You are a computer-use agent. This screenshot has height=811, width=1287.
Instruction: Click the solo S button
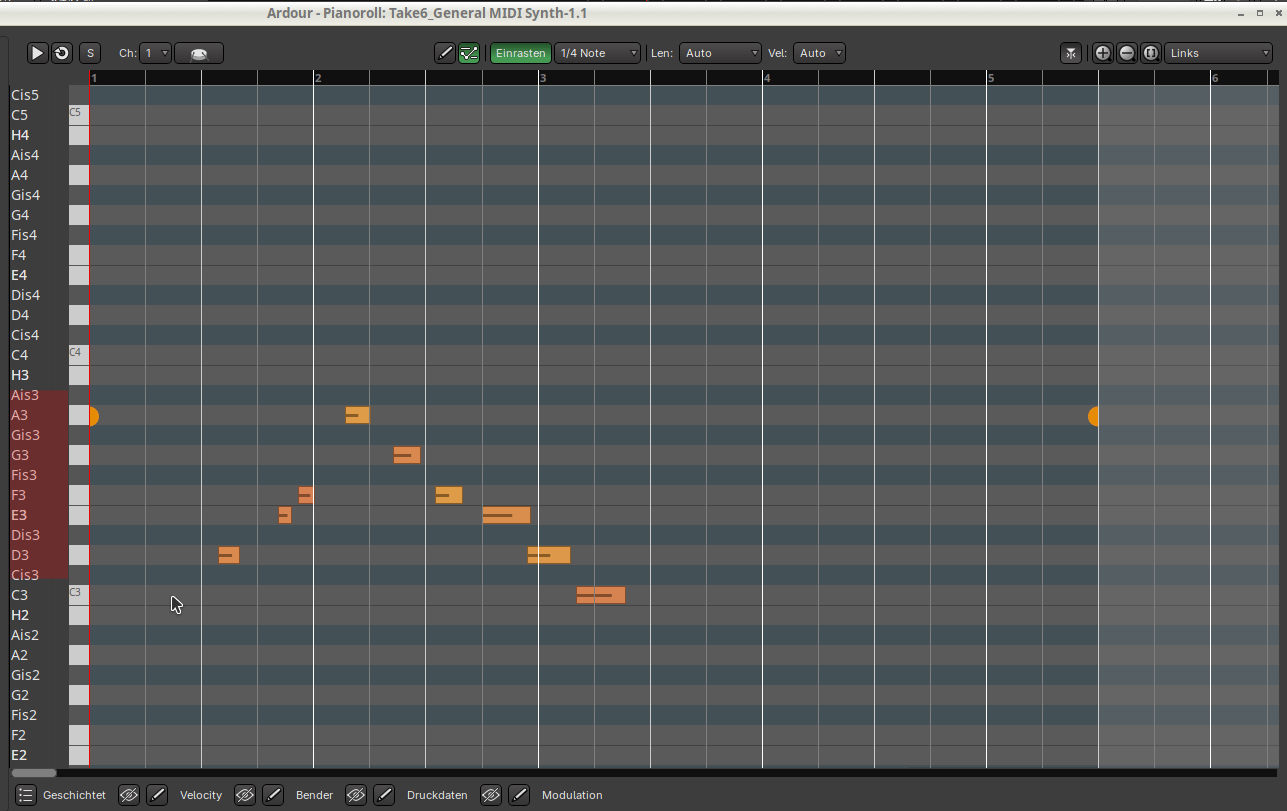90,53
